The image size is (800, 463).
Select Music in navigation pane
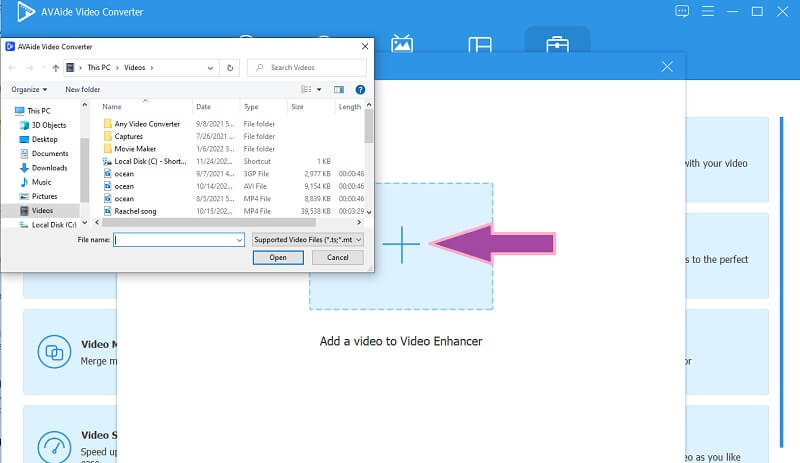click(x=41, y=182)
